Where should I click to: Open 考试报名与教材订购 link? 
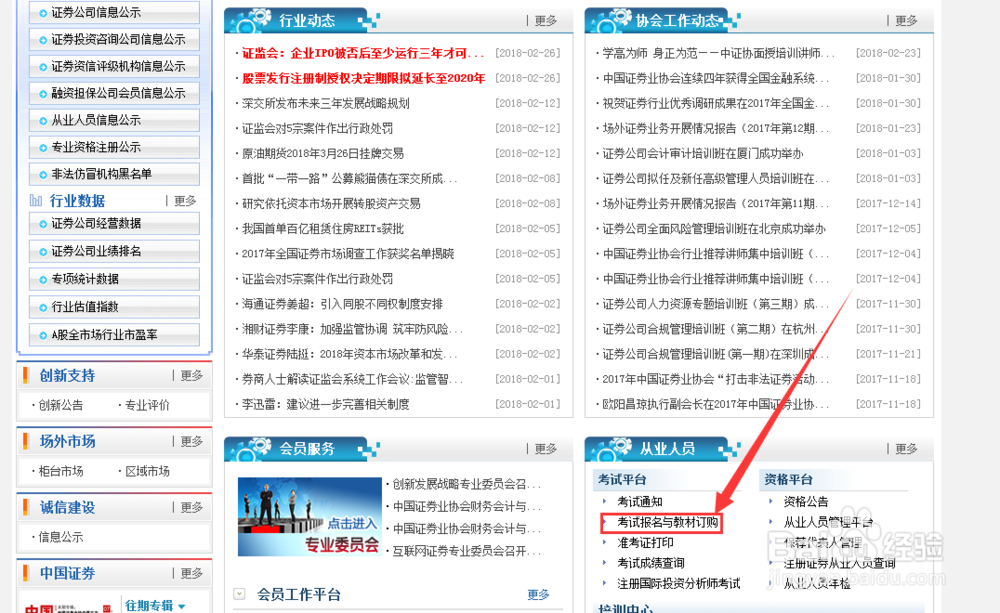point(668,522)
